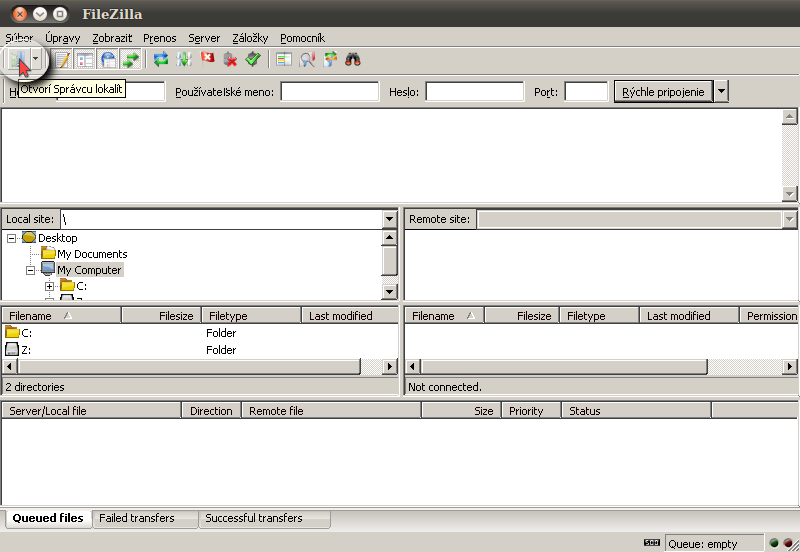Expand the C: drive tree node
This screenshot has width=800, height=552.
tap(49, 286)
